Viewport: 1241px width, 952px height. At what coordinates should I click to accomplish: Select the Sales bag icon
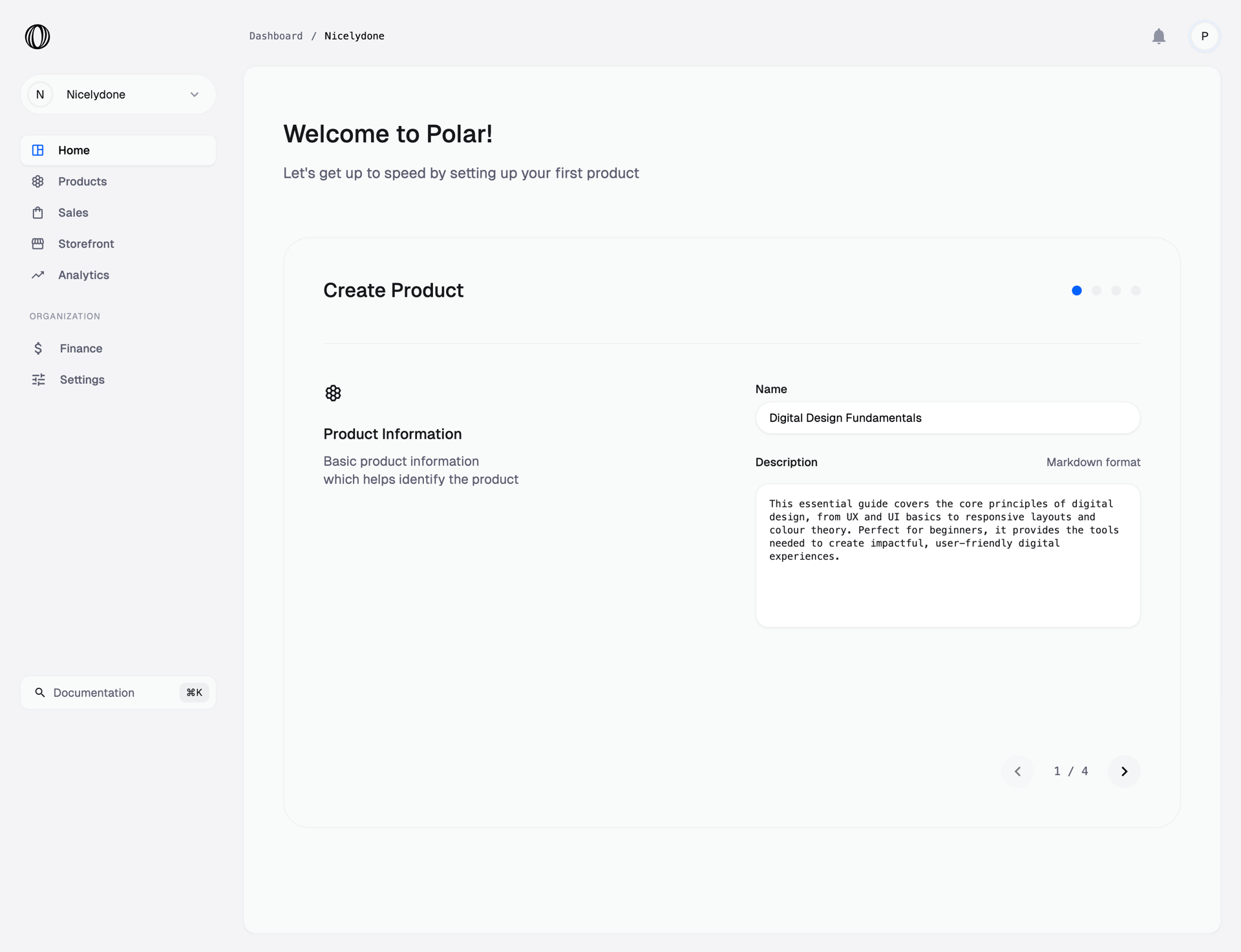point(38,213)
